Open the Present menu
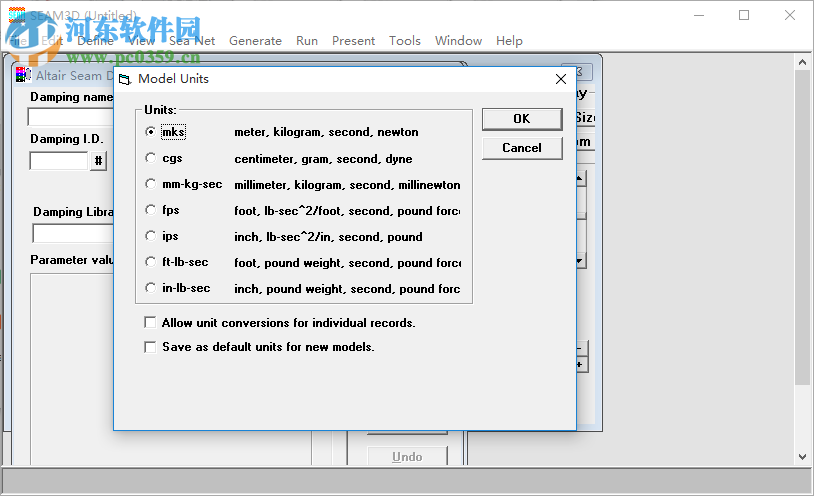This screenshot has height=496, width=814. click(353, 41)
